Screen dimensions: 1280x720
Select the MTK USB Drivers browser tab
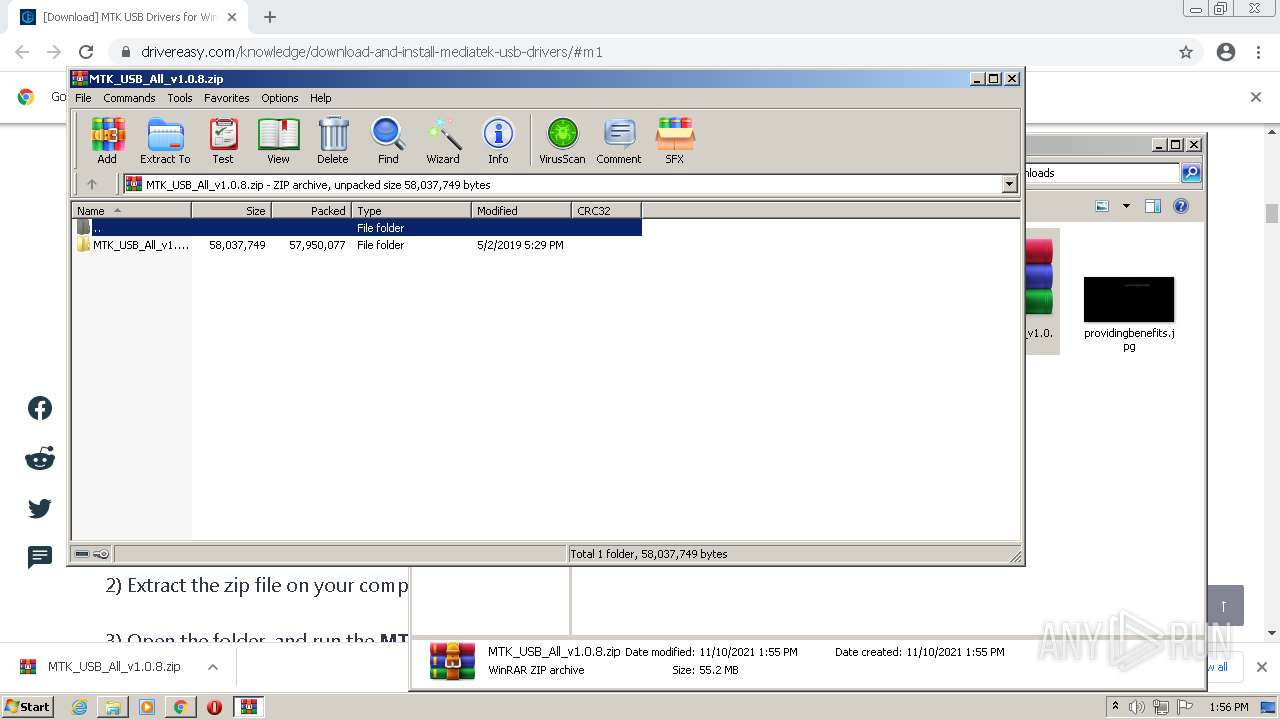pyautogui.click(x=129, y=17)
